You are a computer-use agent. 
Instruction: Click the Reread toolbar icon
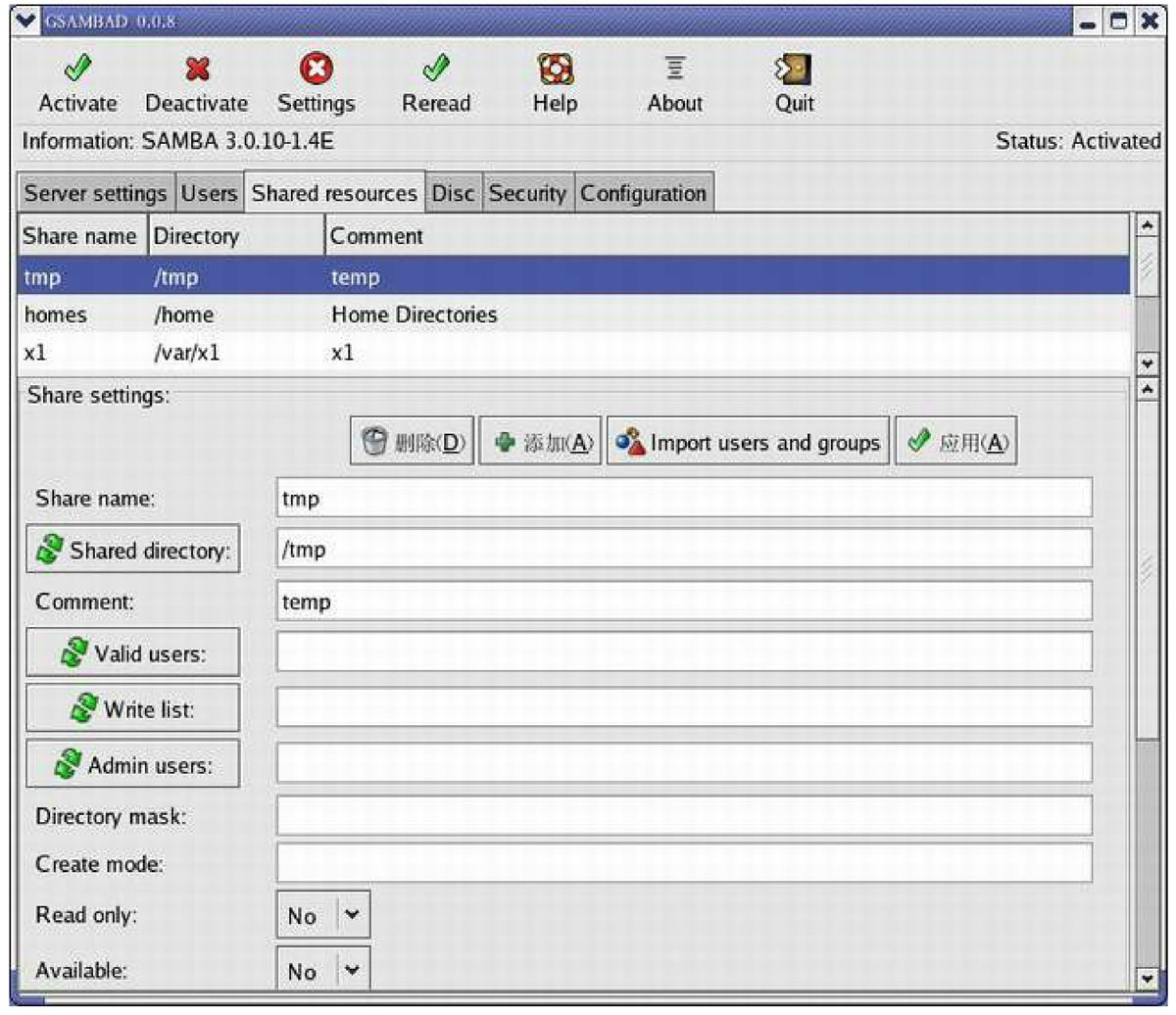[x=435, y=69]
